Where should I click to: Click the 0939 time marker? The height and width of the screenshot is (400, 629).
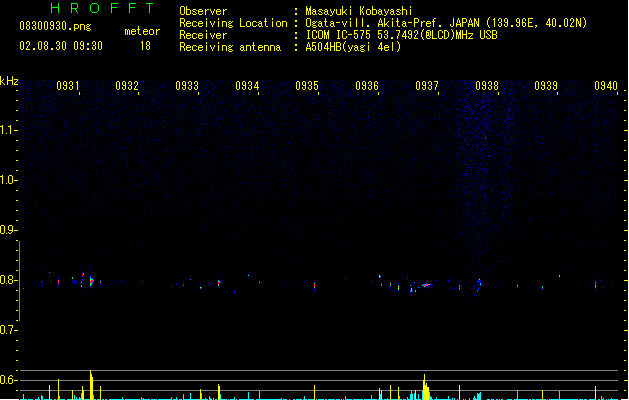(x=546, y=86)
